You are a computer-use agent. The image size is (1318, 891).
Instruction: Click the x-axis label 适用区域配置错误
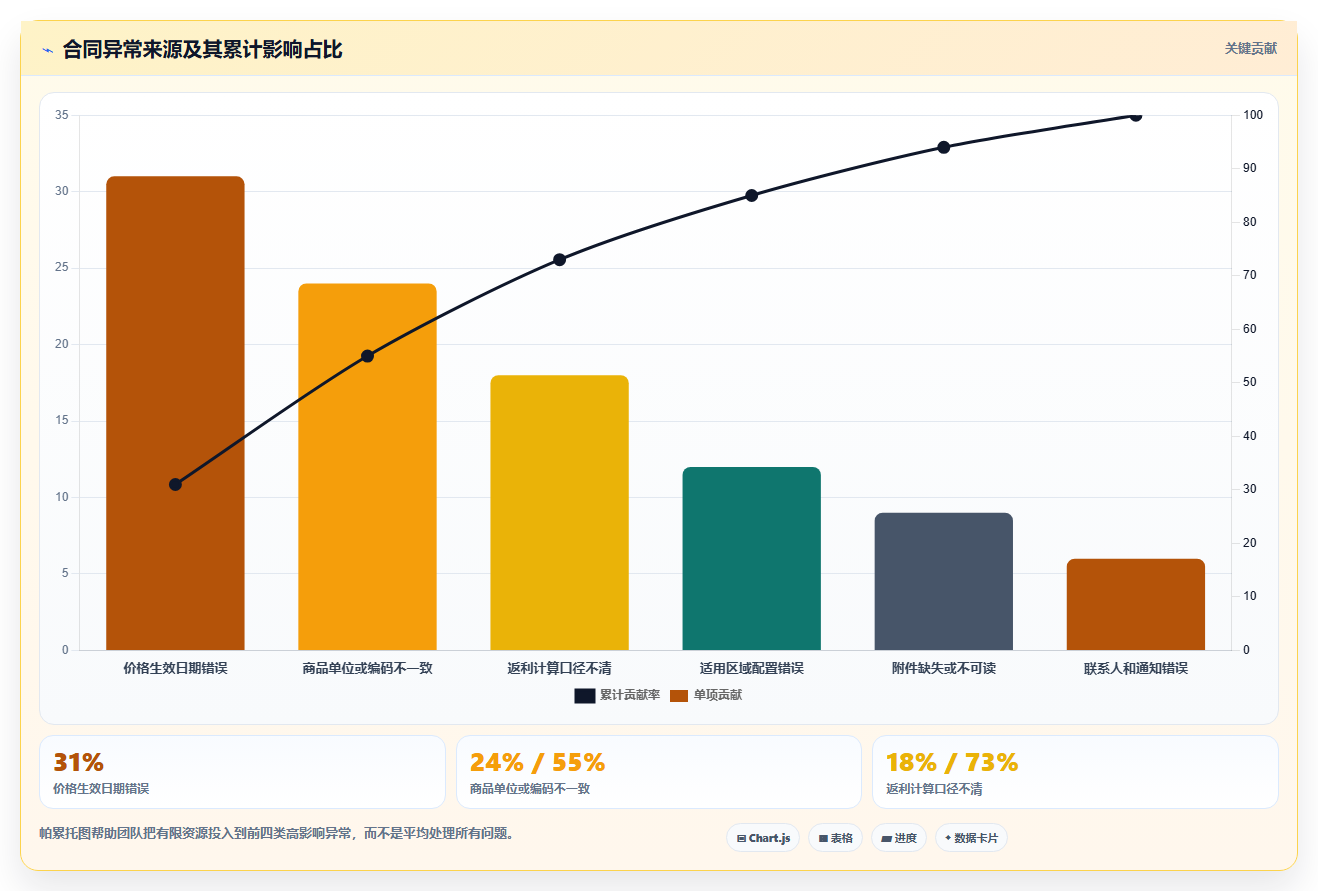click(751, 668)
